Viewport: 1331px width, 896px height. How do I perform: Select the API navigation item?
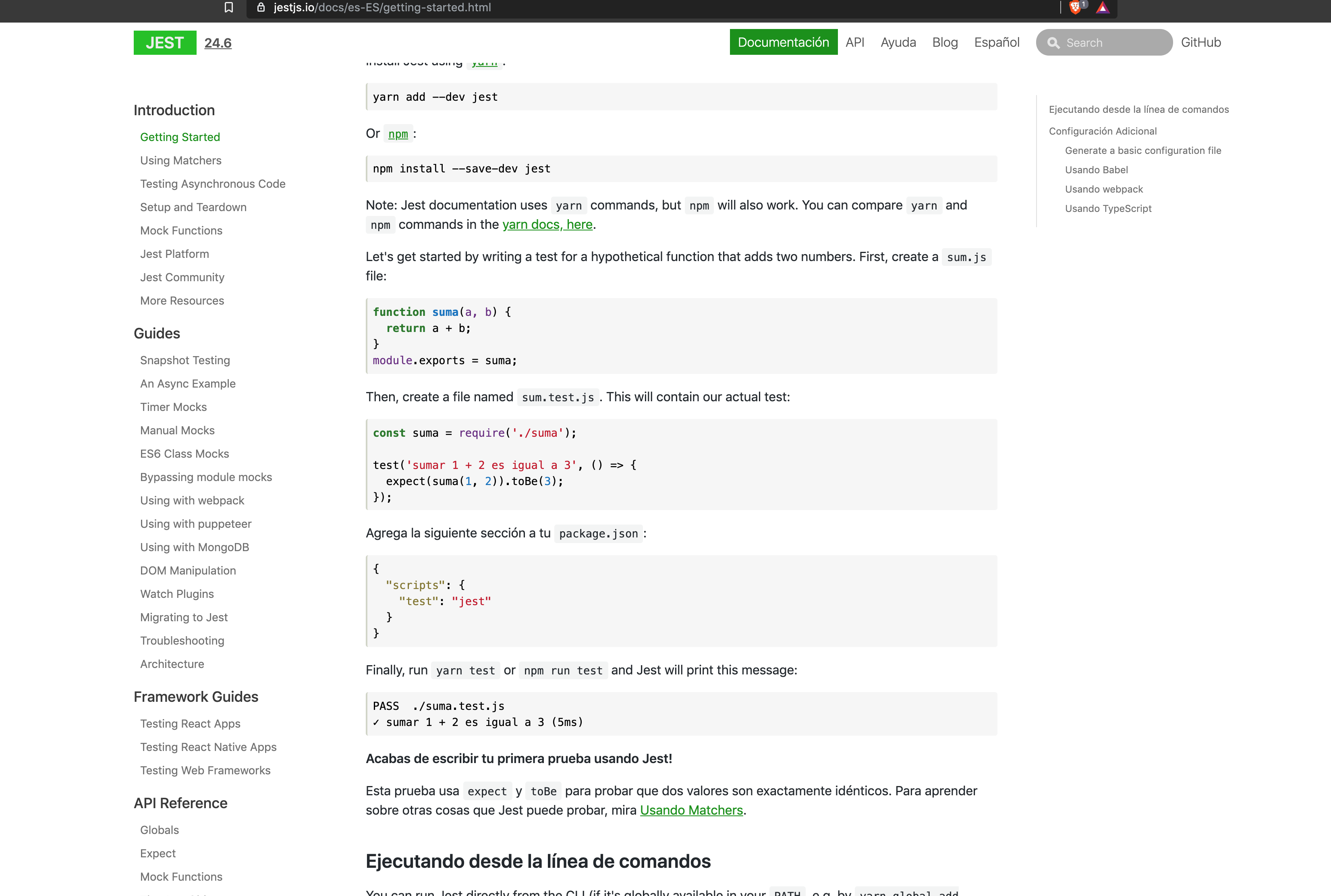click(855, 42)
